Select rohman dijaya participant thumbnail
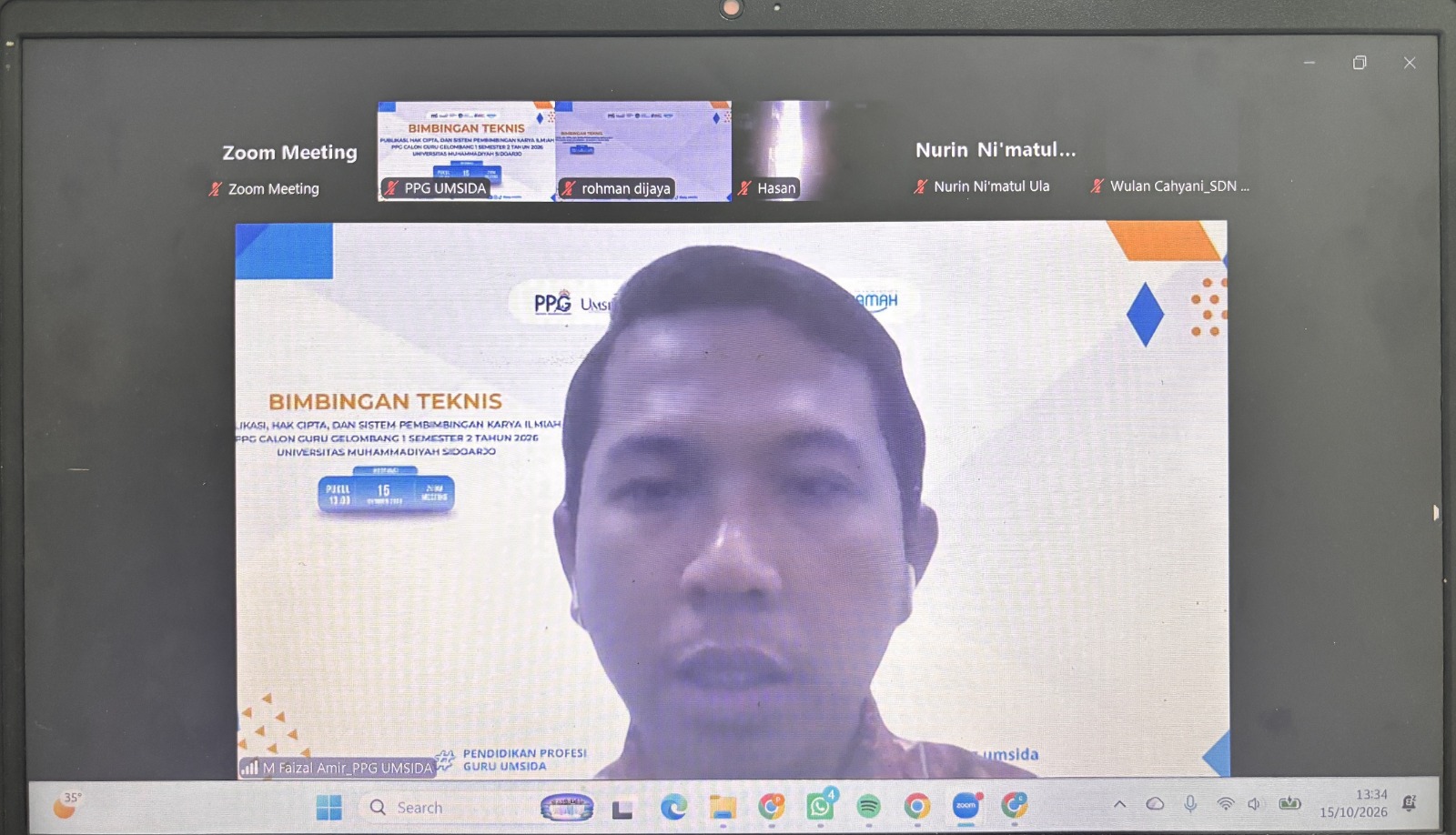 point(643,151)
